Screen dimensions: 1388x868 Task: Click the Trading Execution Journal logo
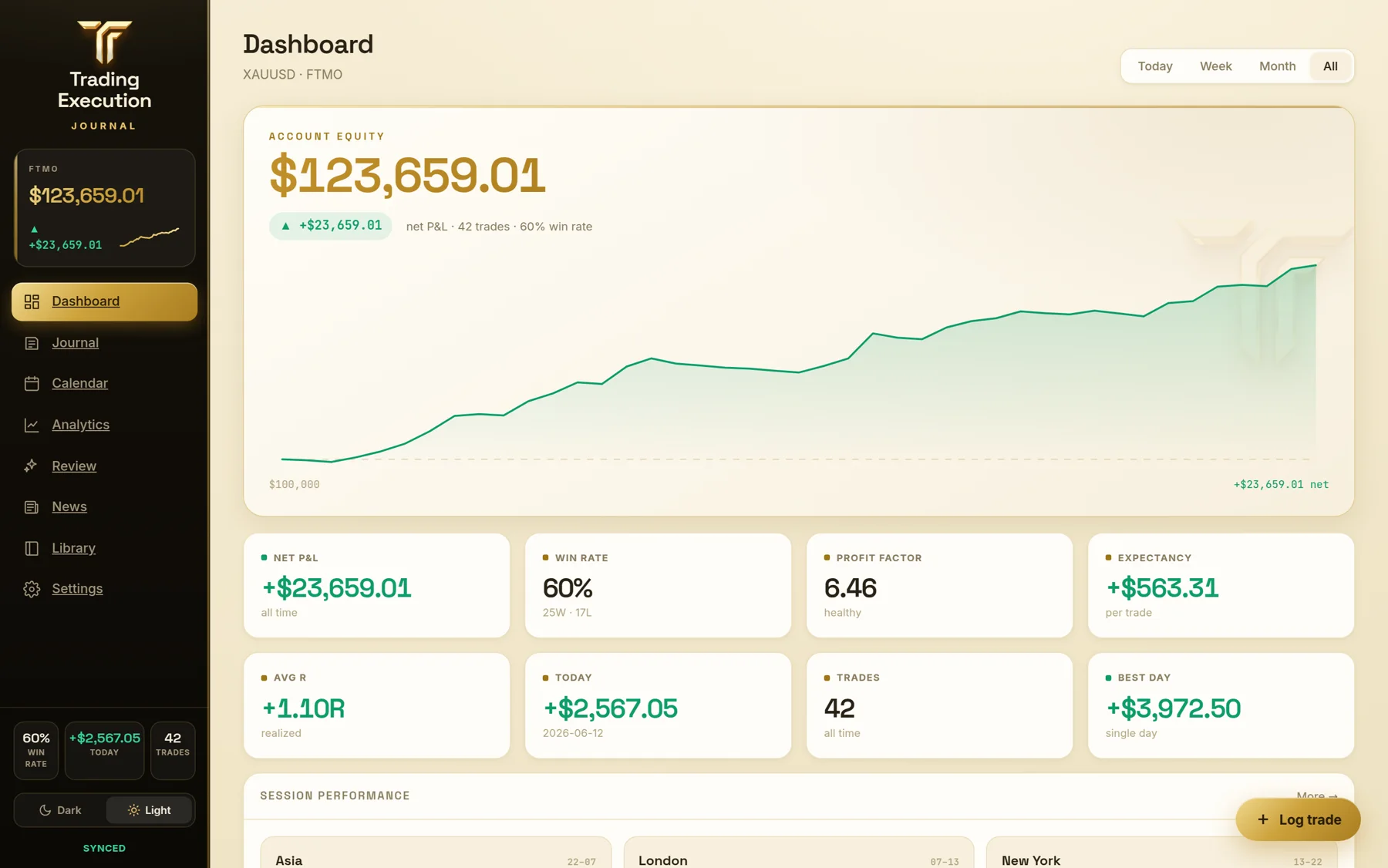pyautogui.click(x=104, y=75)
